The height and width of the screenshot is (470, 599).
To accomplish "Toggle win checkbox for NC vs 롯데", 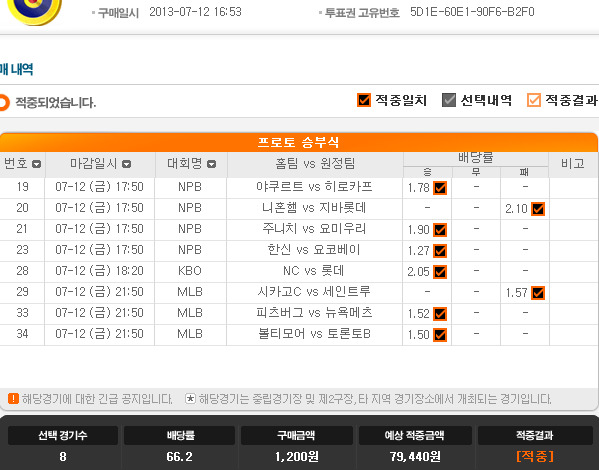I will pyautogui.click(x=440, y=272).
